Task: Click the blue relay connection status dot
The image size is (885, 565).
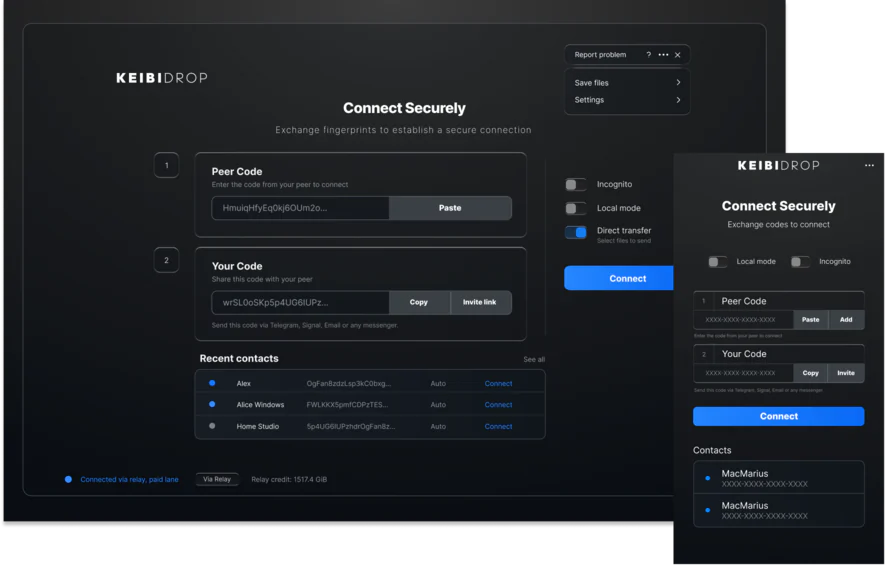Action: click(68, 479)
